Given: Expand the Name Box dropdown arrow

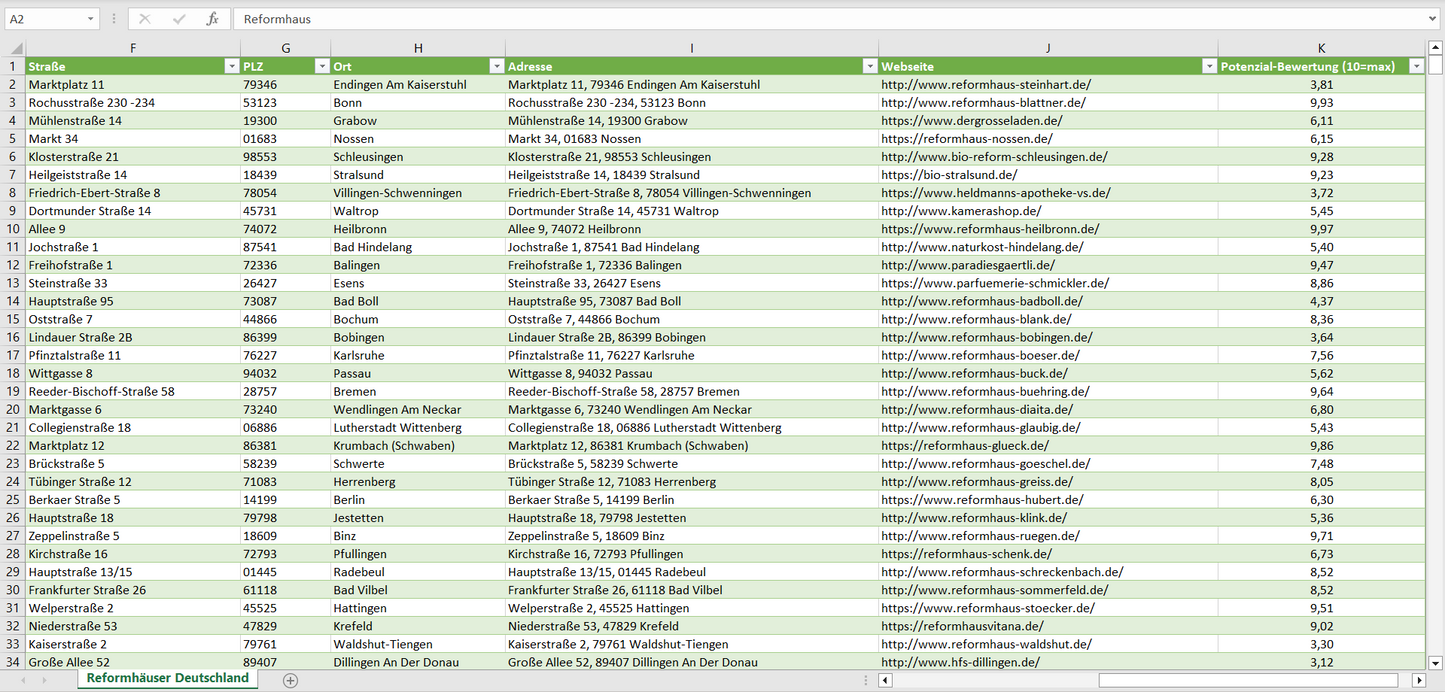Looking at the screenshot, I should [x=91, y=19].
